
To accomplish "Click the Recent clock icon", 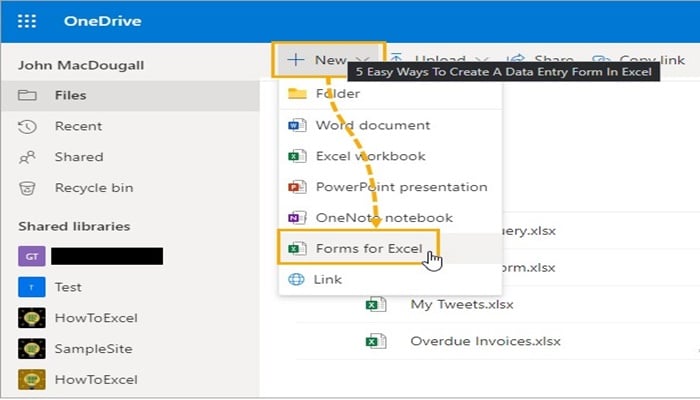I will pyautogui.click(x=27, y=127).
